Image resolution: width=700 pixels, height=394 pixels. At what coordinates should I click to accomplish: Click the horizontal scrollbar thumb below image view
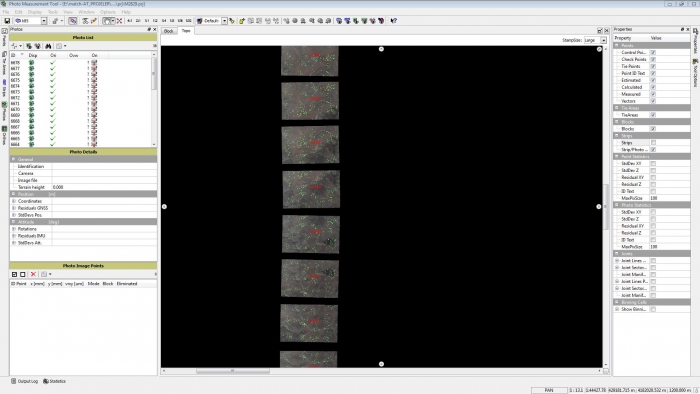pyautogui.click(x=233, y=371)
